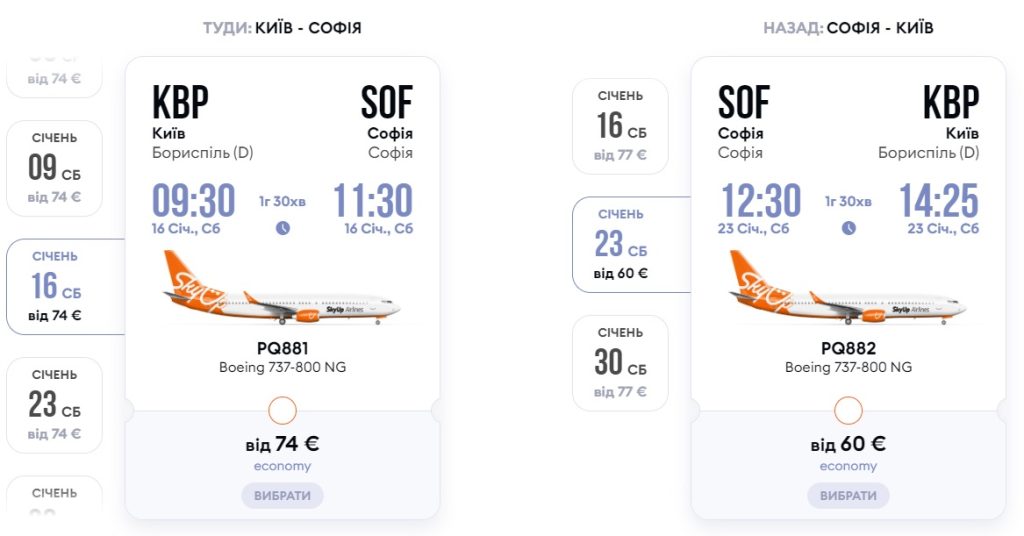Click the SOF departure code on return card
1024x536 pixels.
pyautogui.click(x=744, y=102)
